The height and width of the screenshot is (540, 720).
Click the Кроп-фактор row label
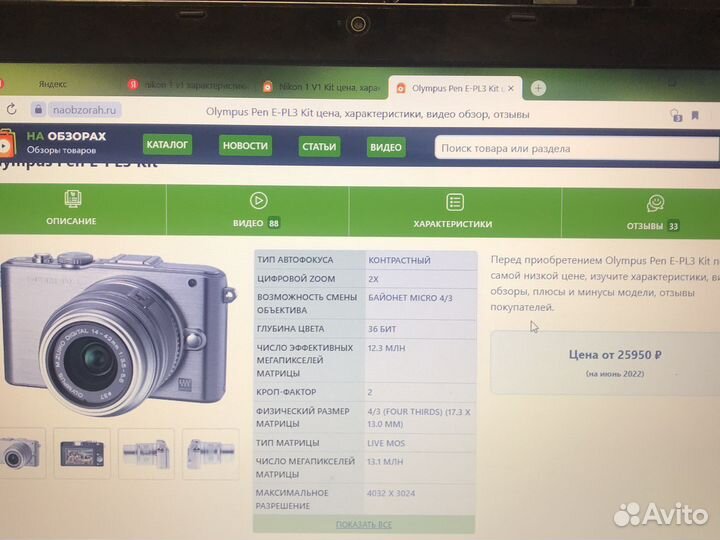click(x=286, y=392)
